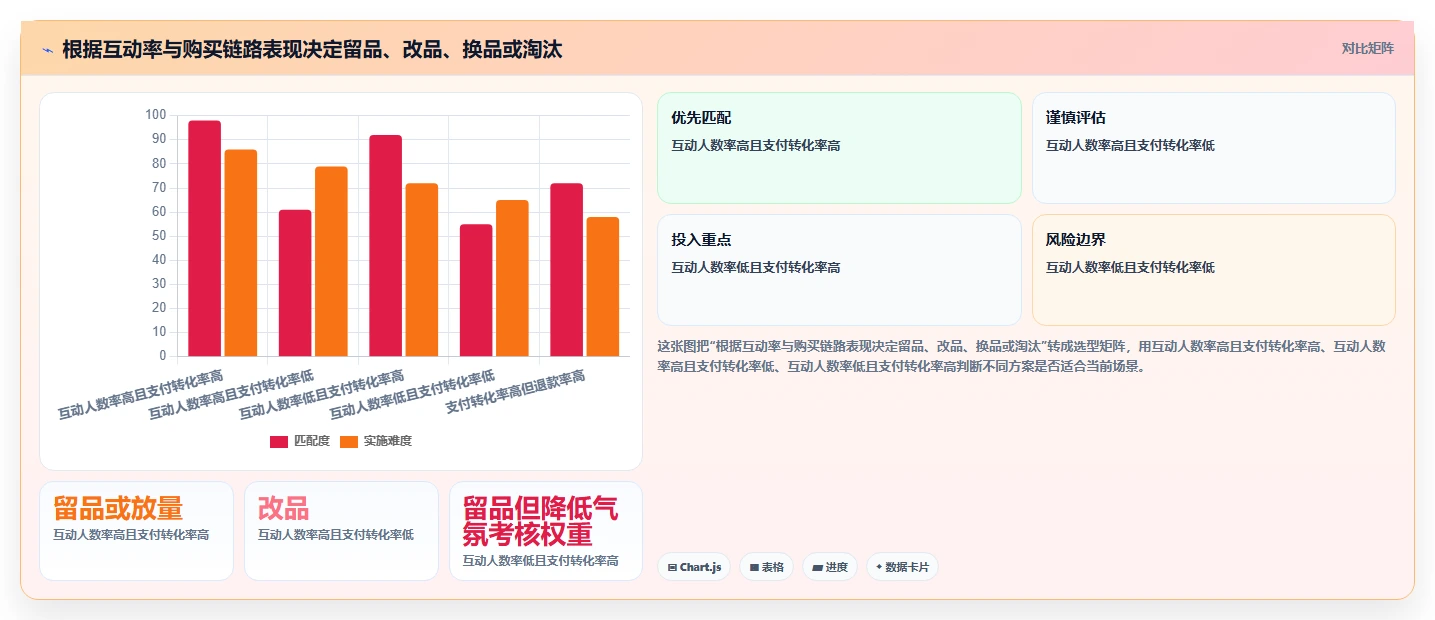This screenshot has height=620, width=1435.
Task: Click x-axis label 互动人数率低且支付转化率低
Action: coord(413,395)
